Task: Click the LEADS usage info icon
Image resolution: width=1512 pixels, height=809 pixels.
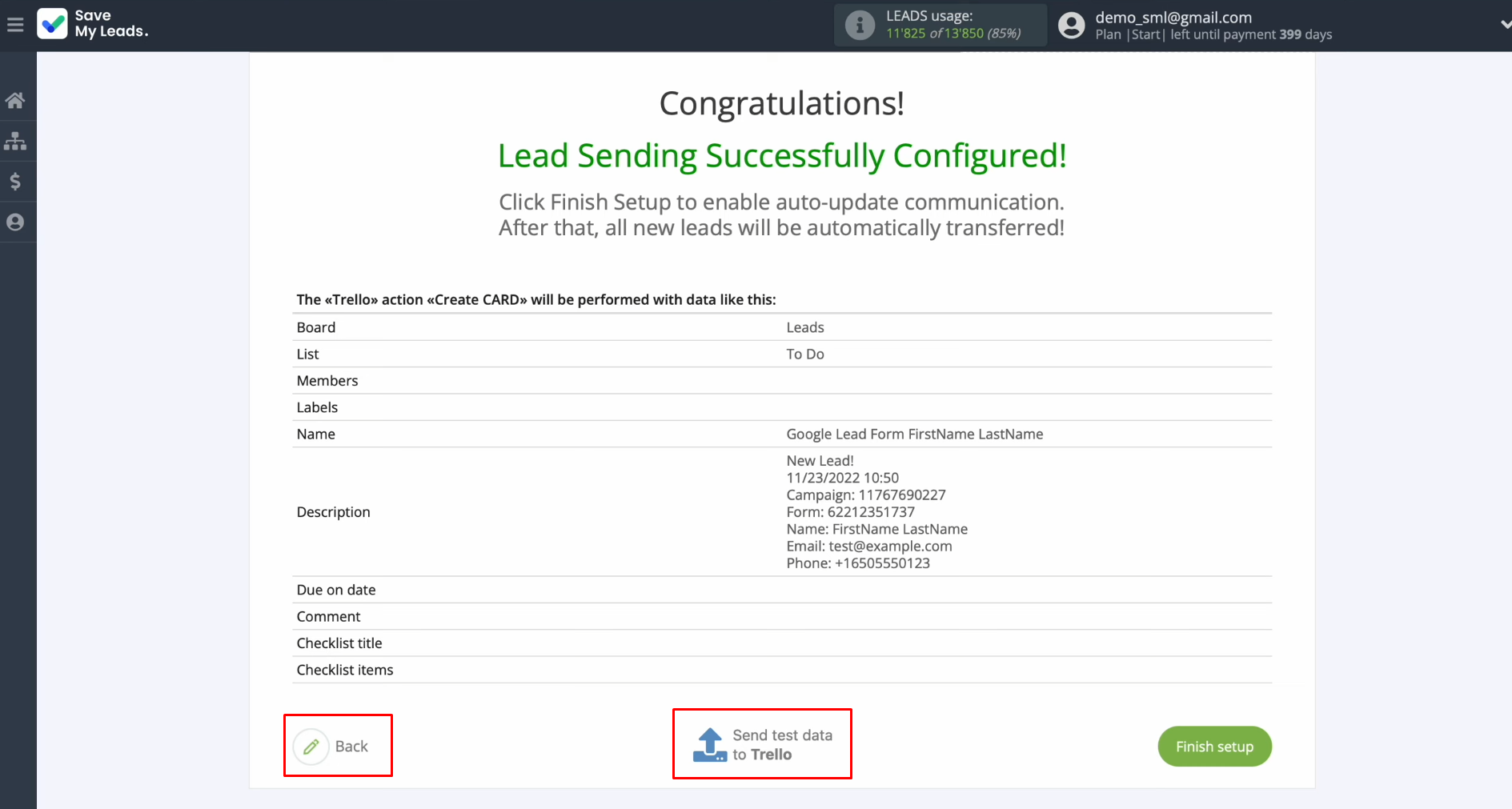Action: point(860,25)
